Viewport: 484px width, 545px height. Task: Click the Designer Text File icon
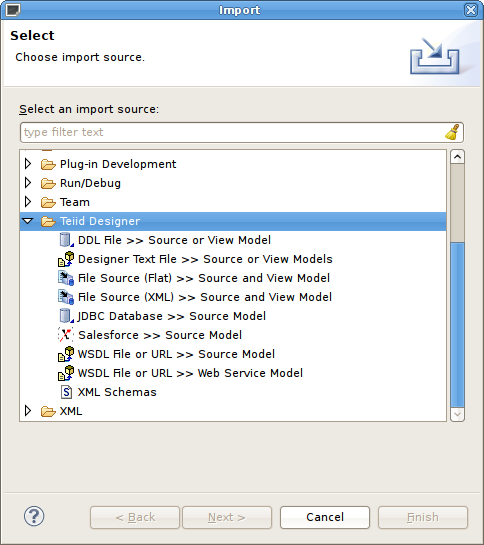click(x=66, y=259)
